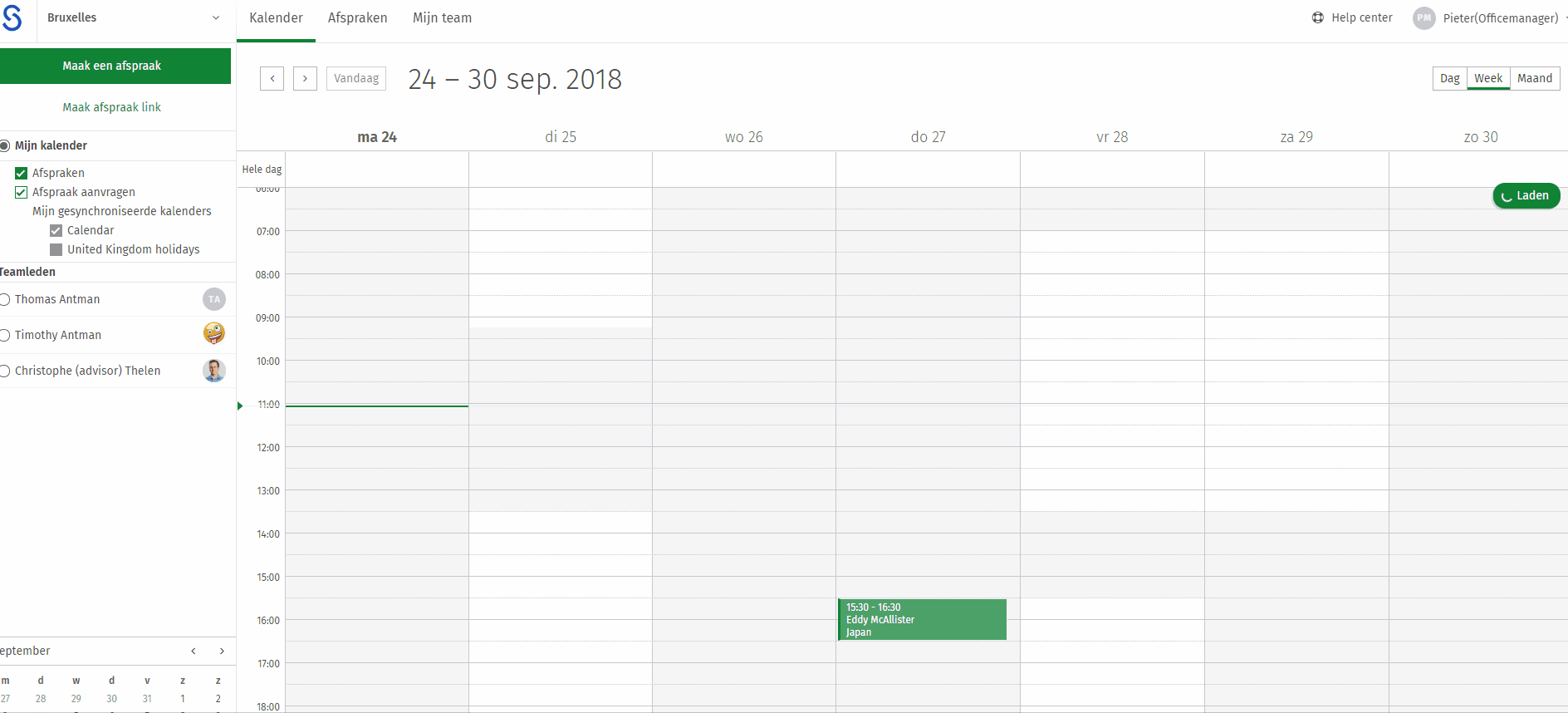1568x713 pixels.
Task: Select Christophe (advisor) Thelen radio button
Action: tap(4, 371)
